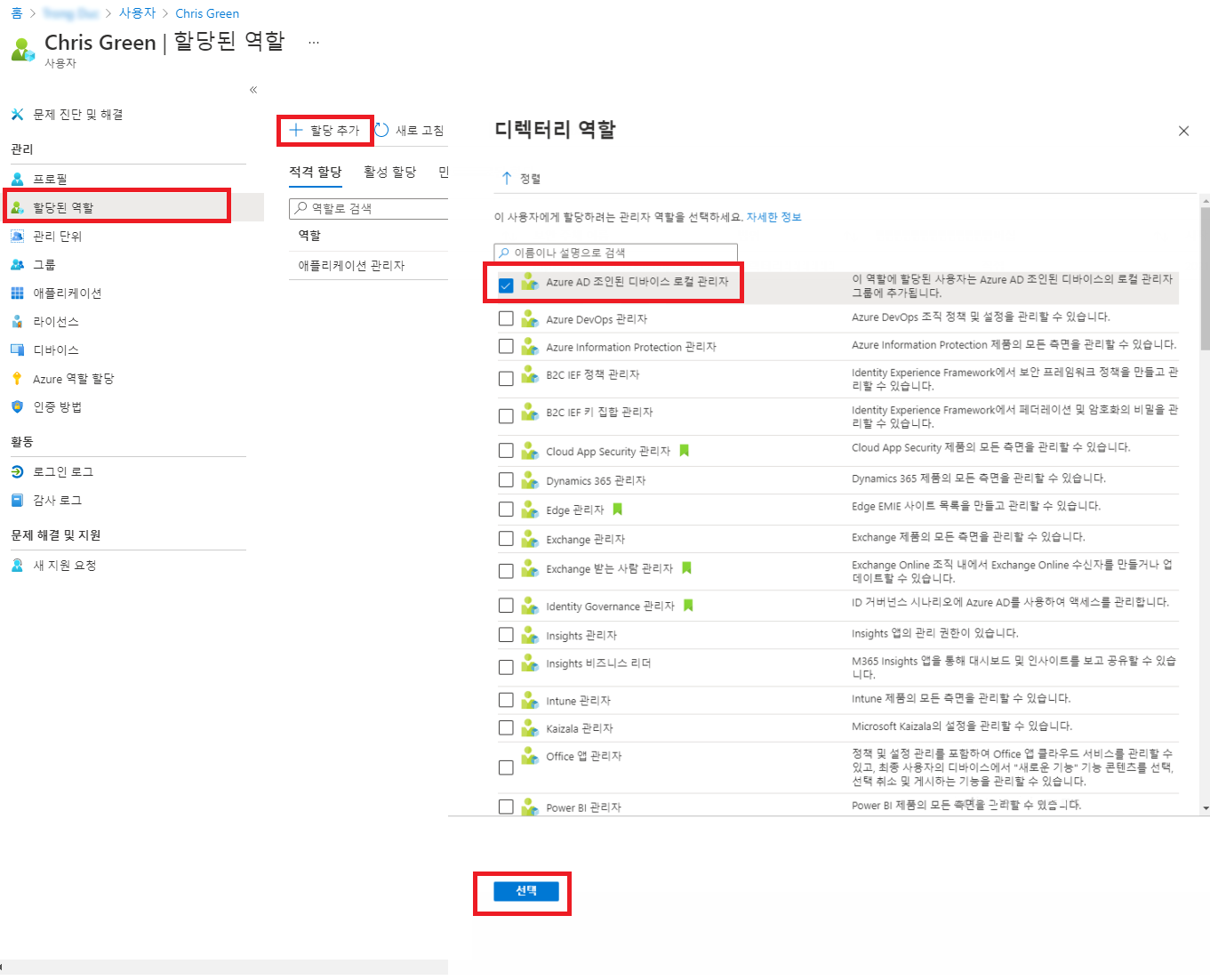Click the 이름이나 설명으로 검색 field
The width and height of the screenshot is (1210, 980).
point(615,253)
